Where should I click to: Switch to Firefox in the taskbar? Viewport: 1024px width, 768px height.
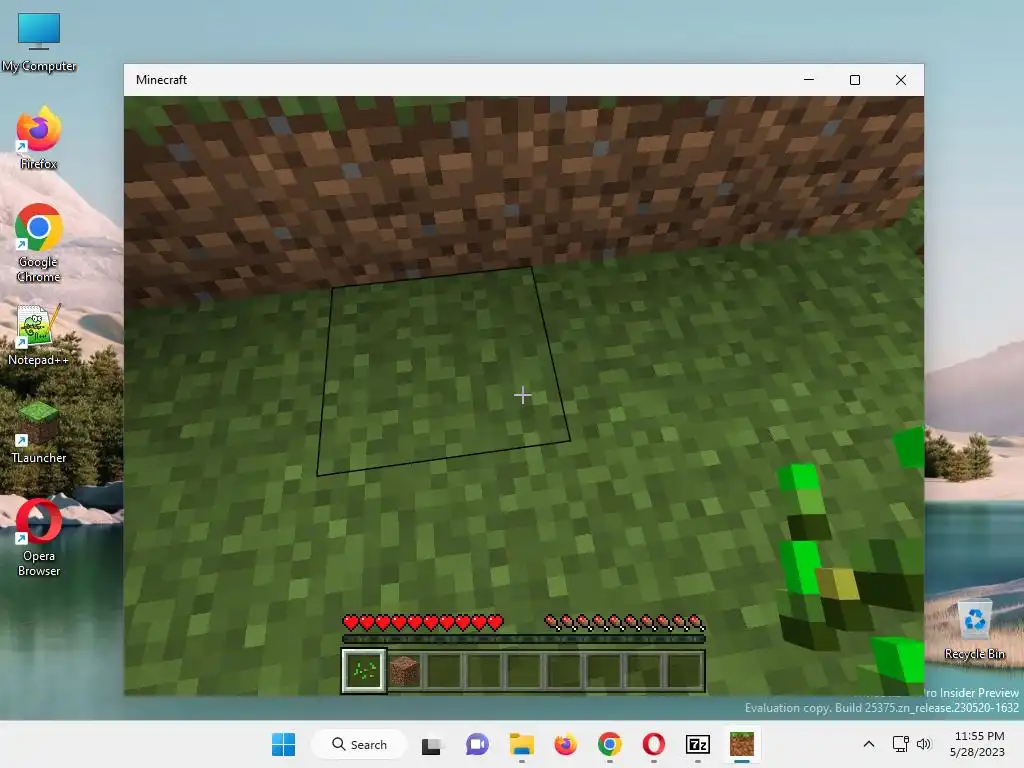click(566, 744)
